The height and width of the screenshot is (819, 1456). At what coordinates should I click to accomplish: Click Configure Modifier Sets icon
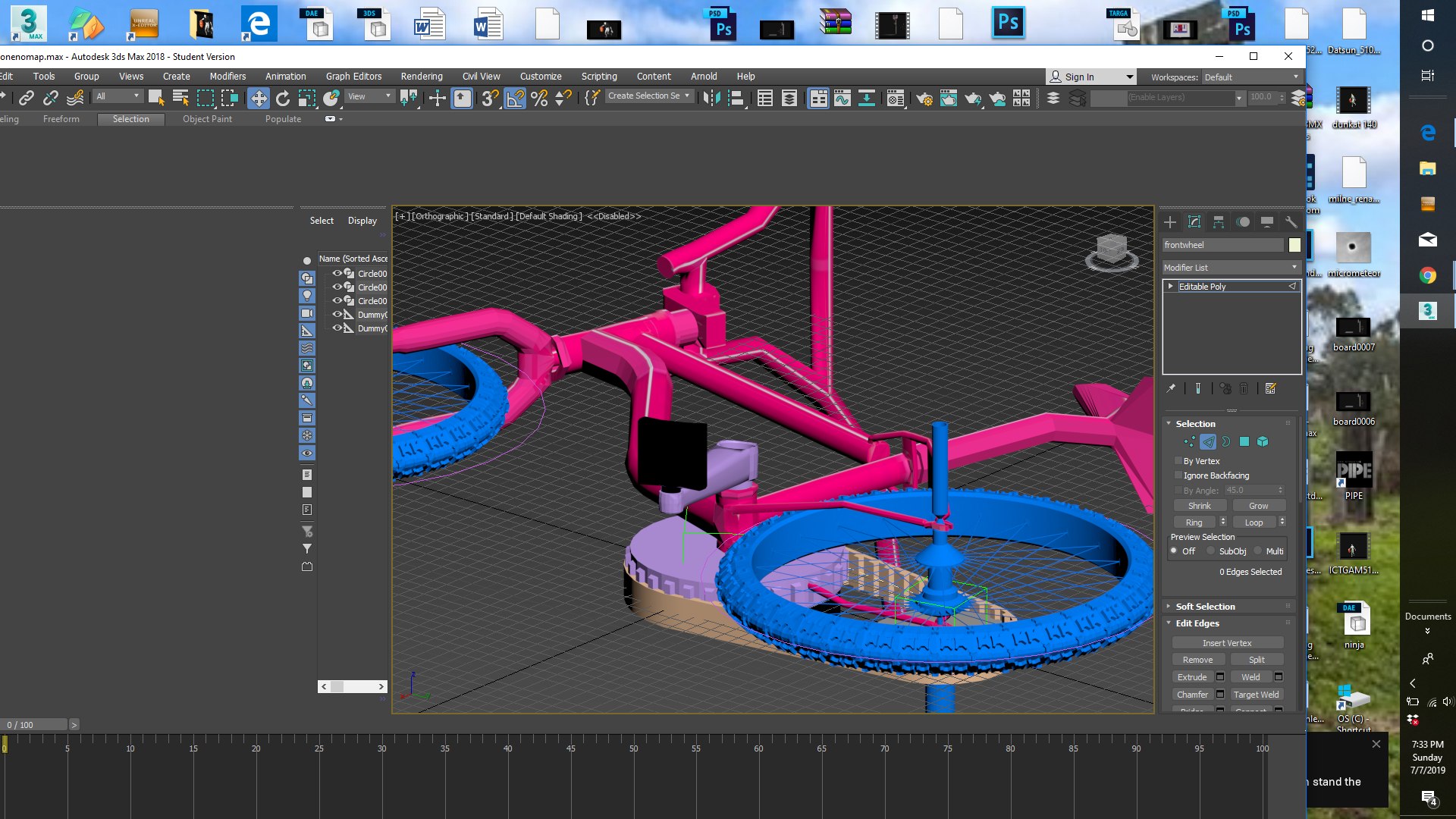click(x=1271, y=388)
